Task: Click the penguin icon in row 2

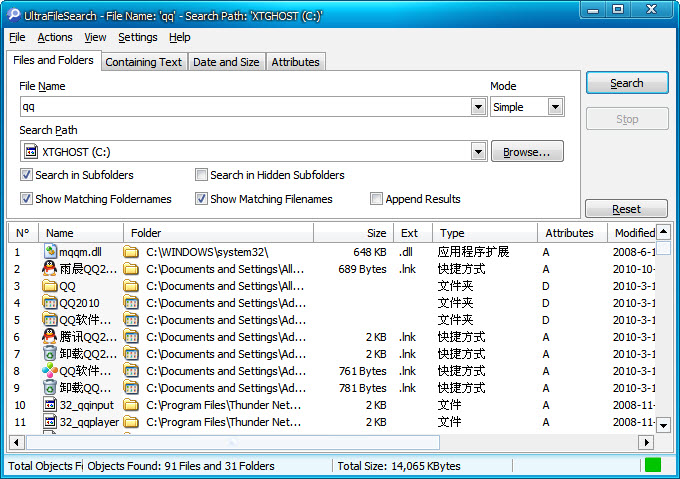Action: 51,269
